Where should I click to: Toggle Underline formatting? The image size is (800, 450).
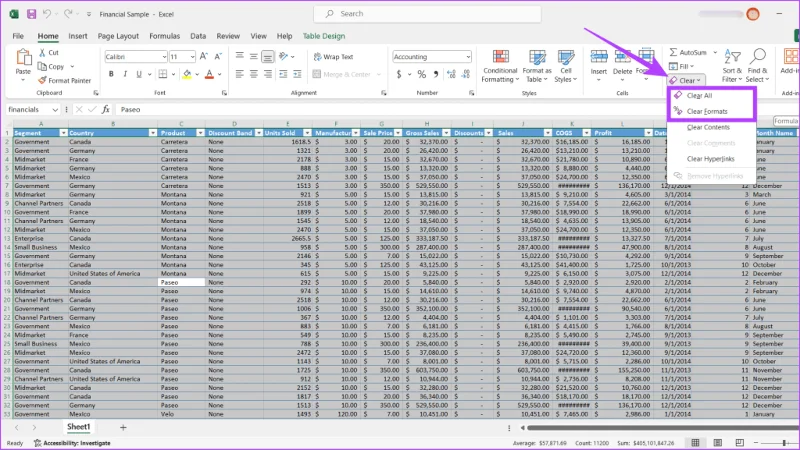(139, 74)
